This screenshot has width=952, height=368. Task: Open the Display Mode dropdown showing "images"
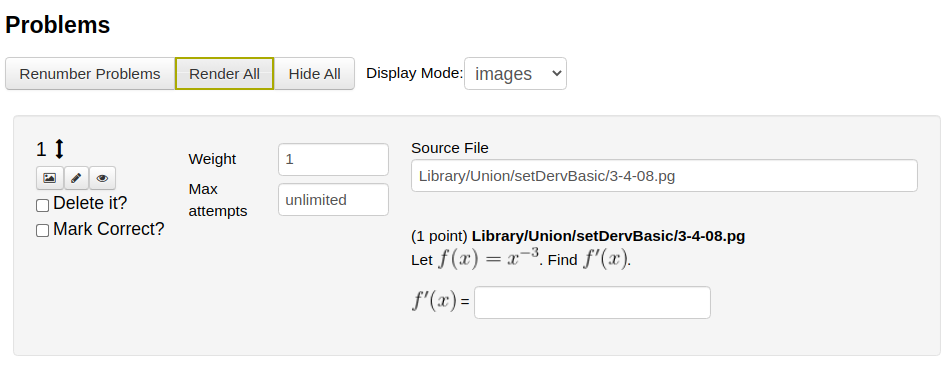[515, 73]
